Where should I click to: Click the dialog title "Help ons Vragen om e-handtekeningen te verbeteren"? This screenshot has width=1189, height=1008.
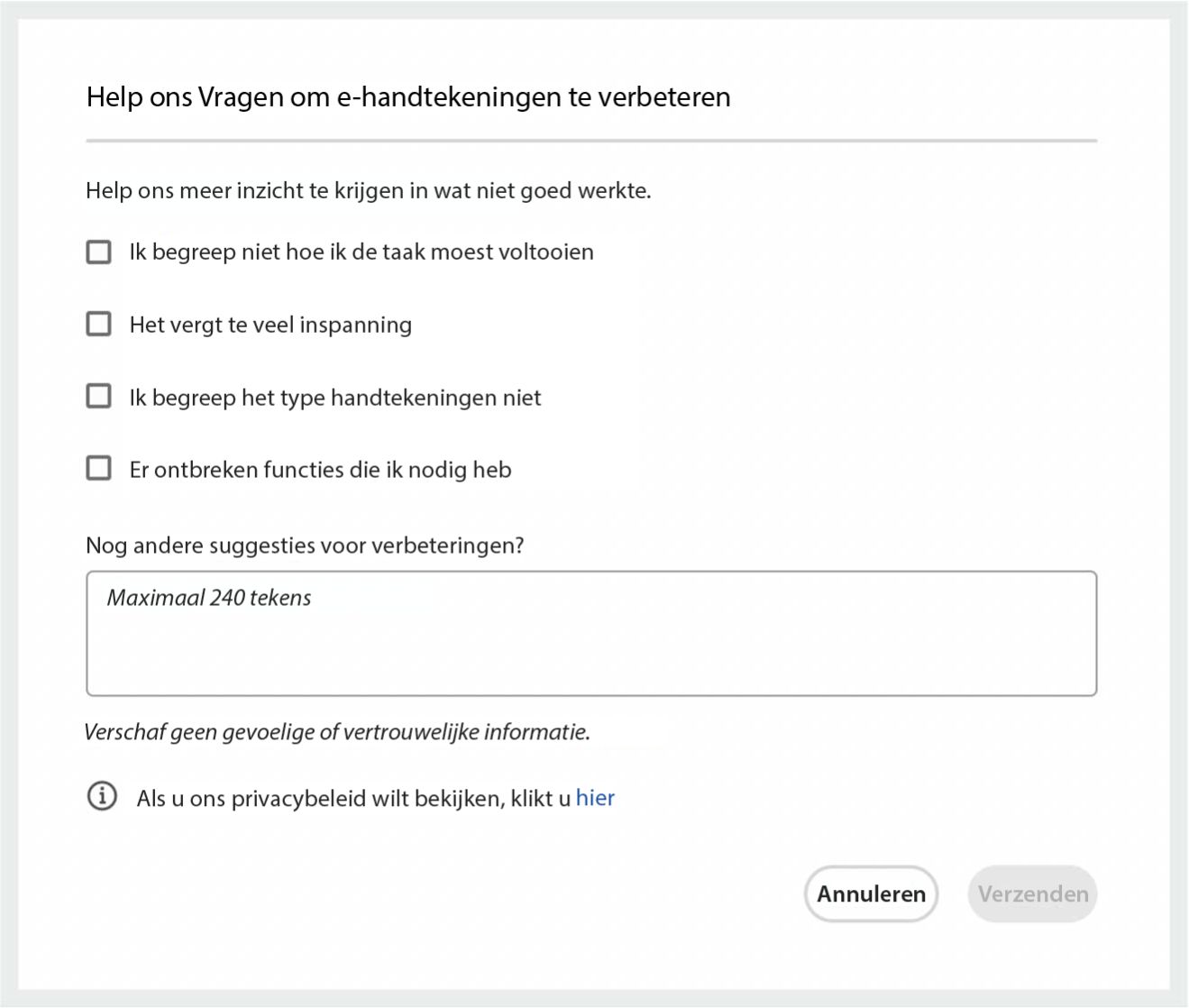click(x=408, y=96)
